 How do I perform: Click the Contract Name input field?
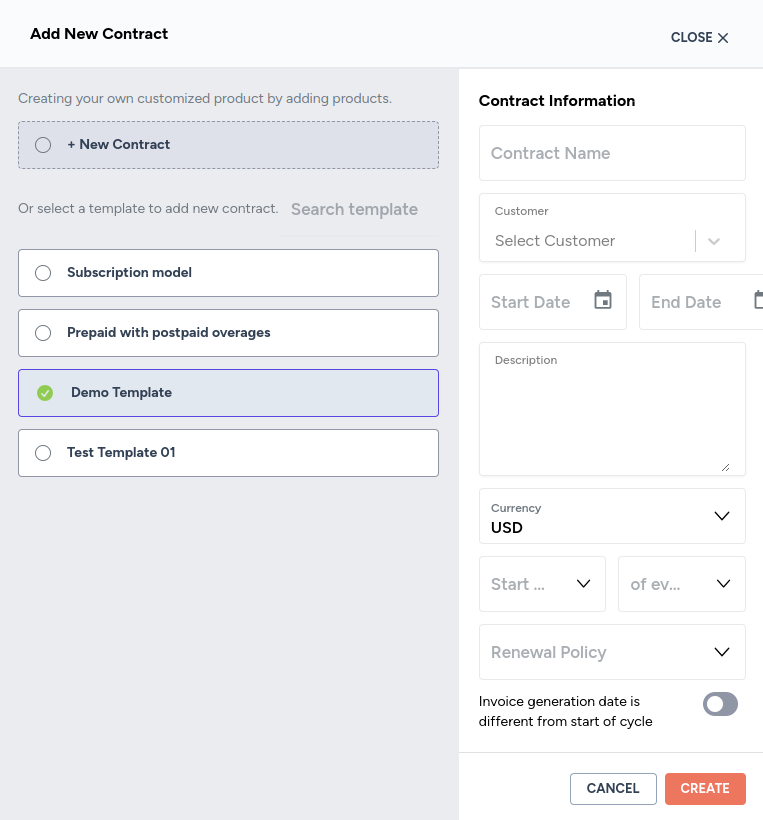click(612, 153)
